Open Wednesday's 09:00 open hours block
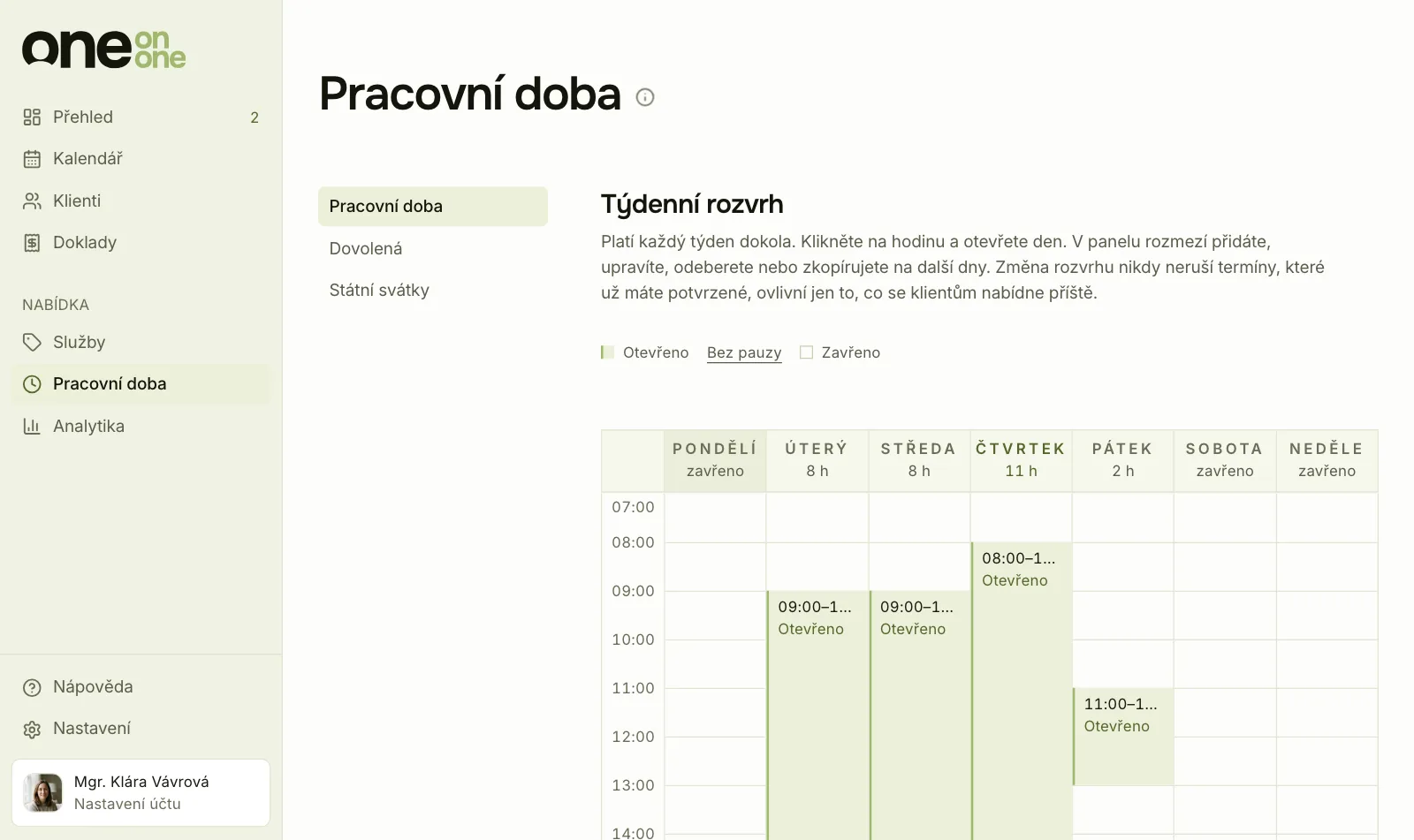 click(920, 715)
